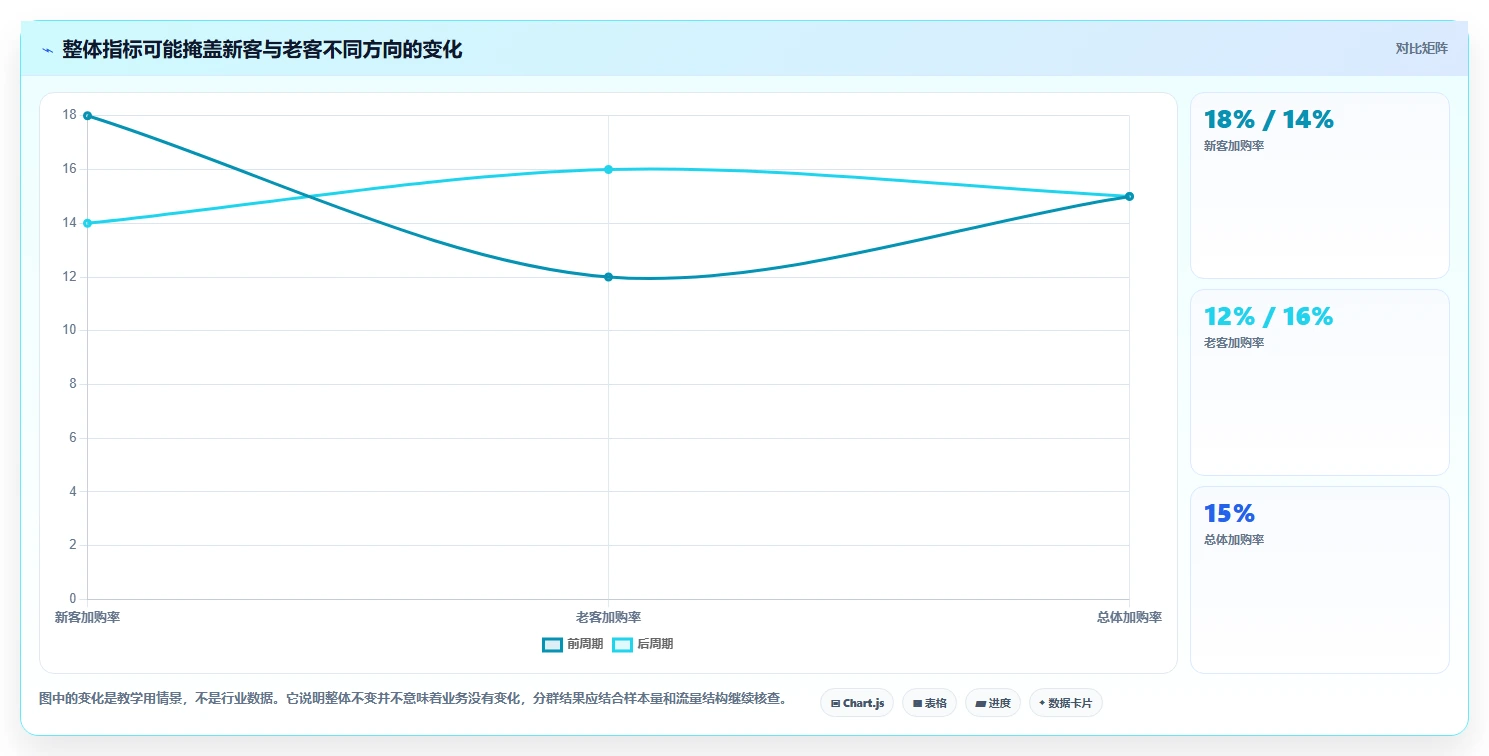
Task: Click the 后周期 data point at 16
Action: [x=608, y=169]
